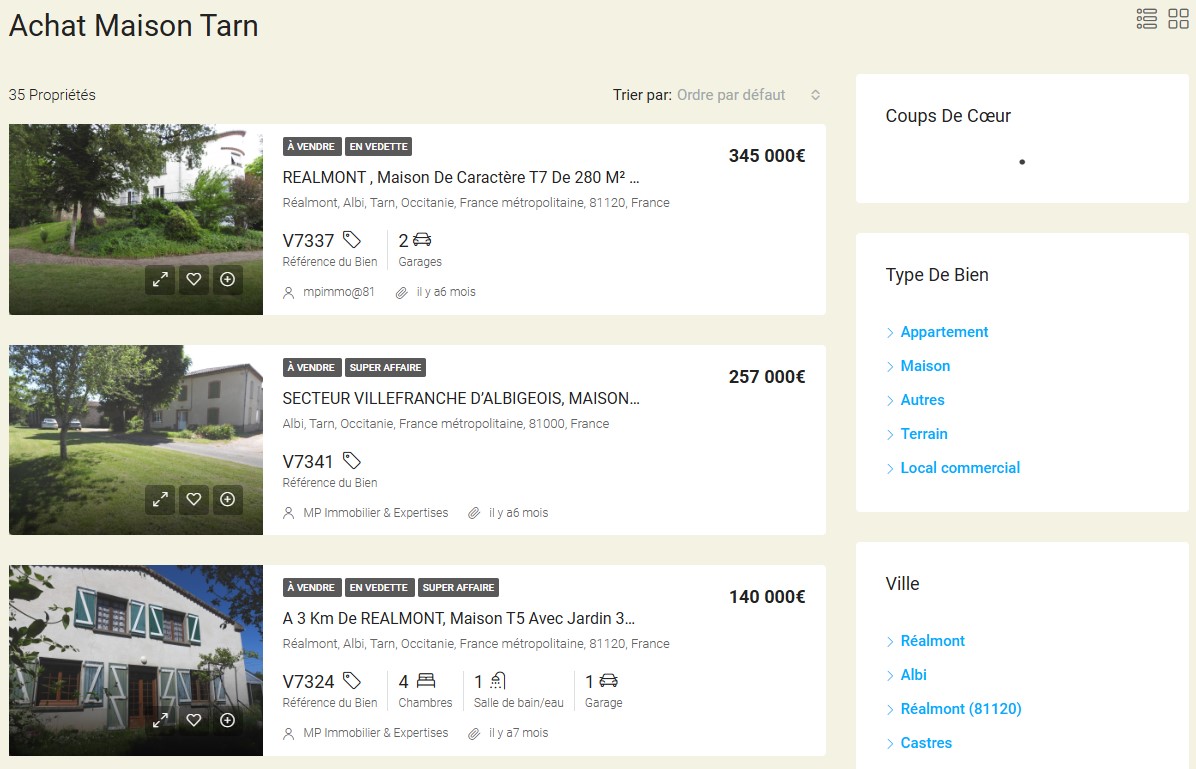The height and width of the screenshot is (769, 1196).
Task: Click chevron beside Appartement
Action: (890, 333)
